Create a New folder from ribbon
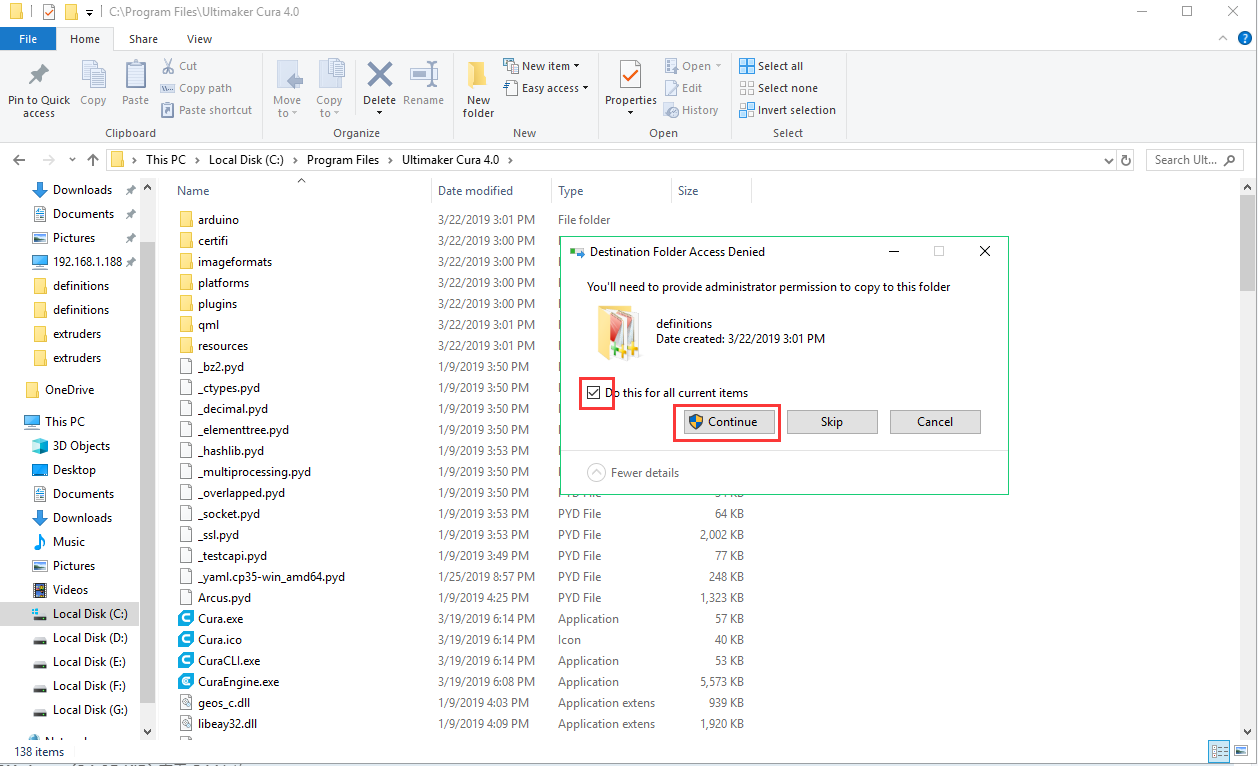 click(478, 87)
